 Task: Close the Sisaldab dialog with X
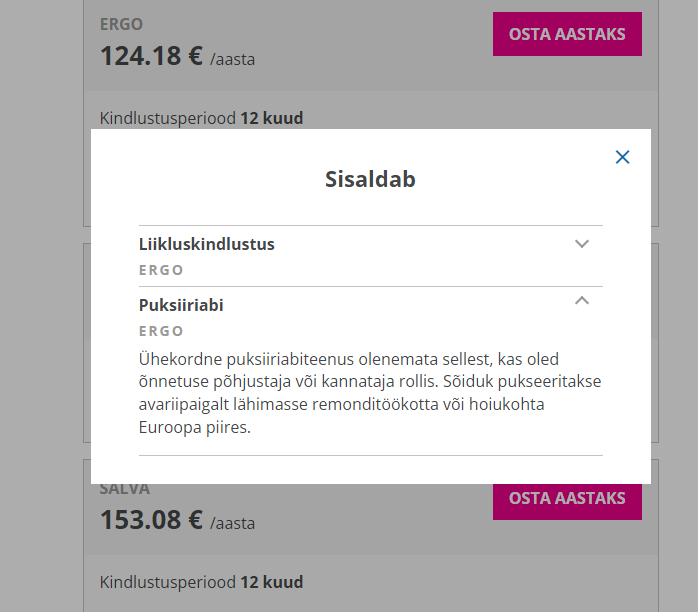click(x=622, y=157)
